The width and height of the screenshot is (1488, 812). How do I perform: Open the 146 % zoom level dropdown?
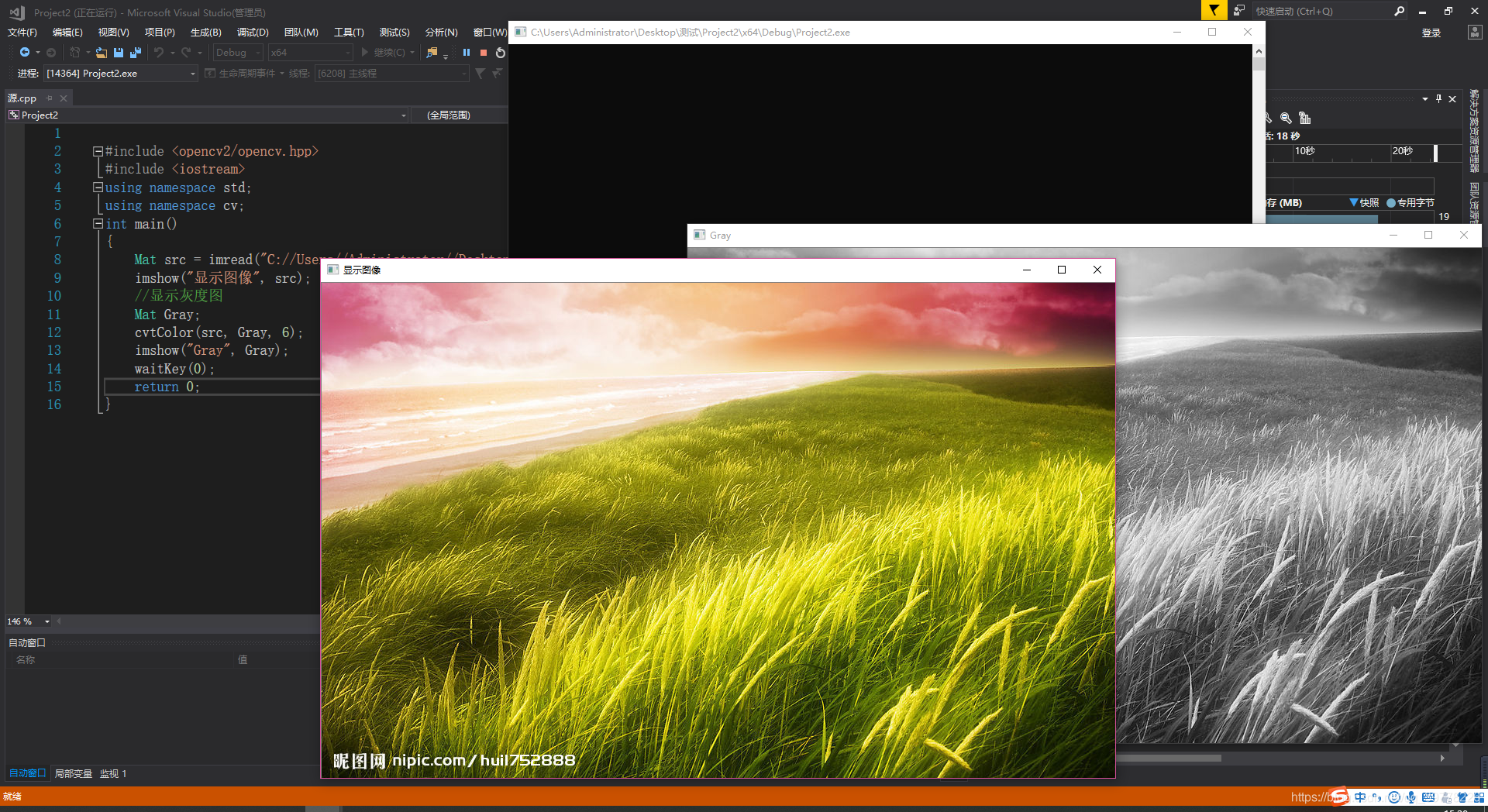pyautogui.click(x=29, y=621)
